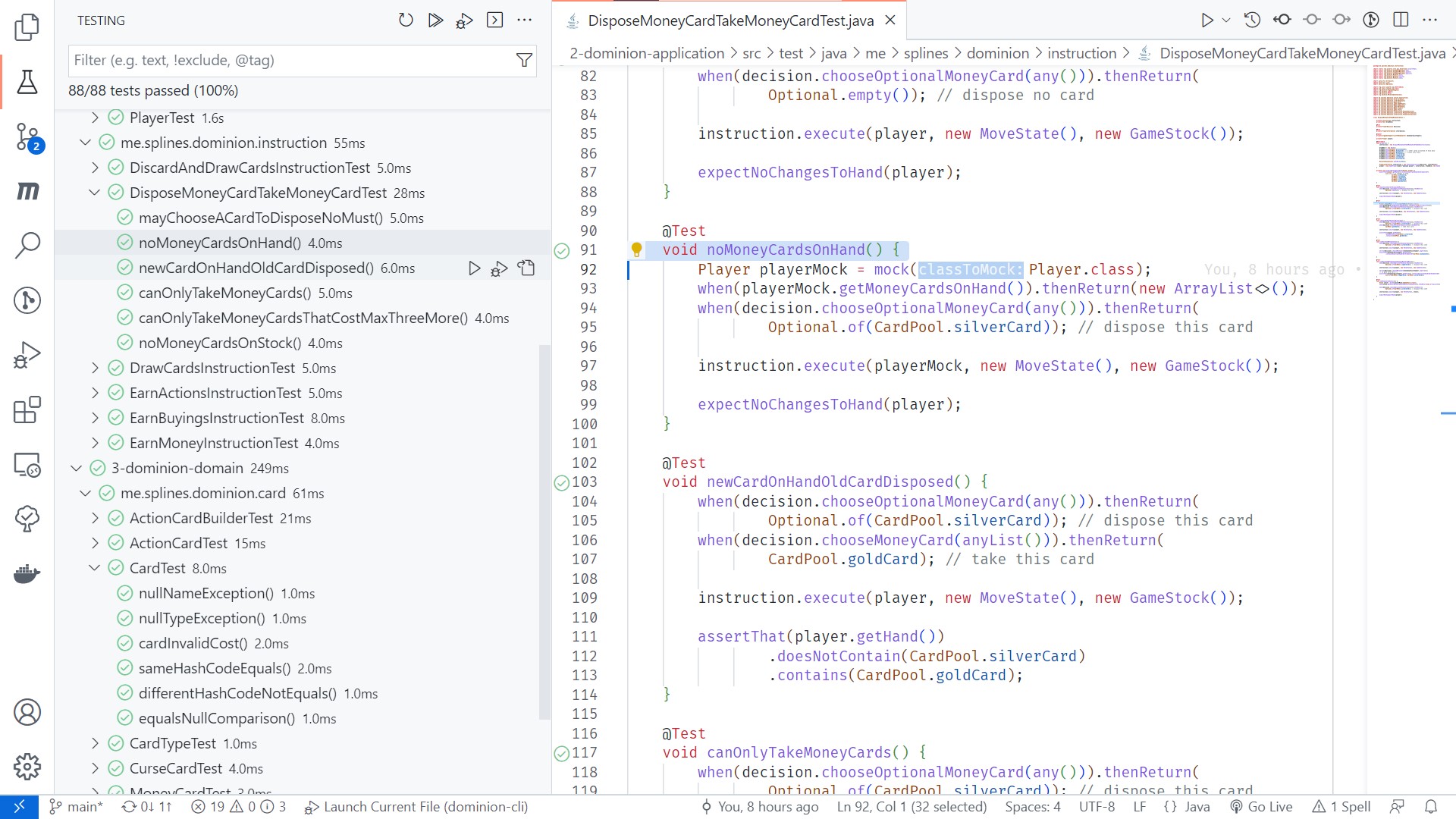Open the Explorer view in the activity bar
The height and width of the screenshot is (819, 1456).
tap(27, 27)
